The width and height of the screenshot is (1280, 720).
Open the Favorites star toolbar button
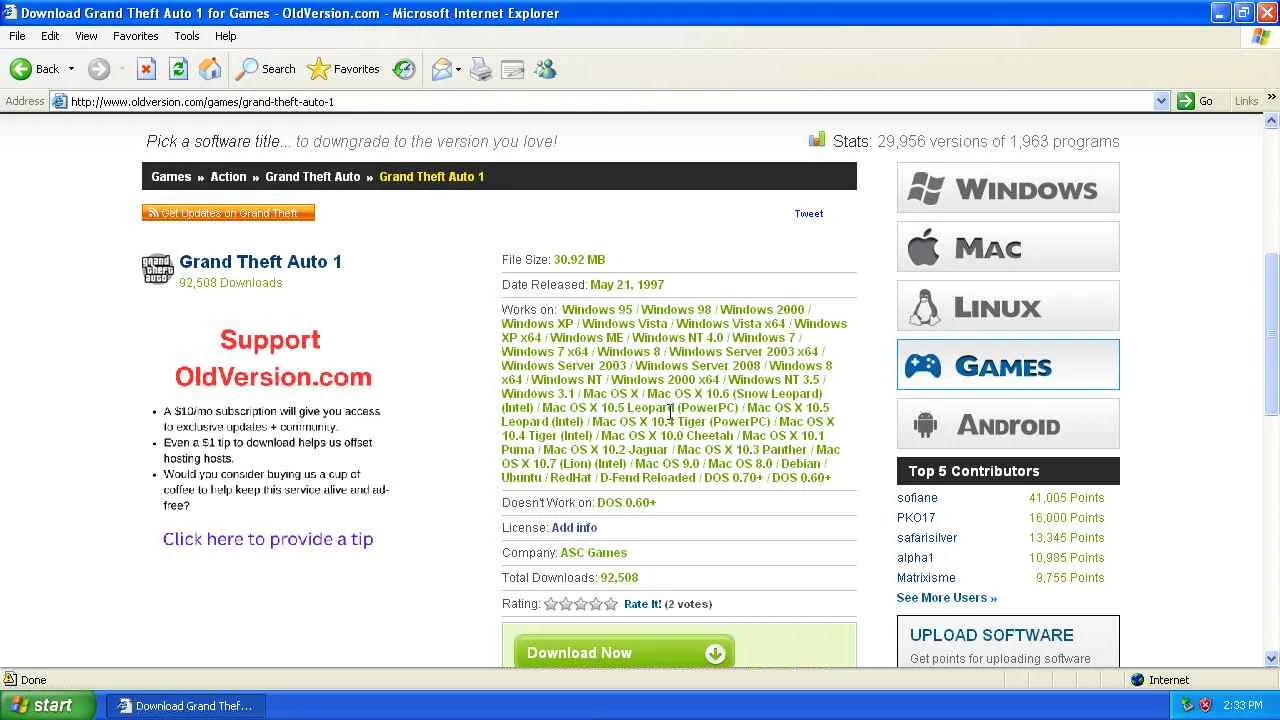344,69
